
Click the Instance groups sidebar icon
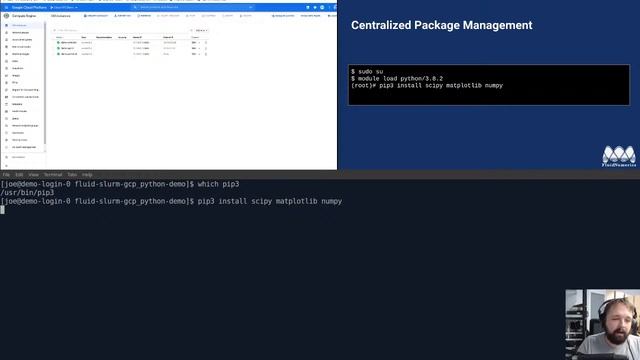(x=6, y=32)
